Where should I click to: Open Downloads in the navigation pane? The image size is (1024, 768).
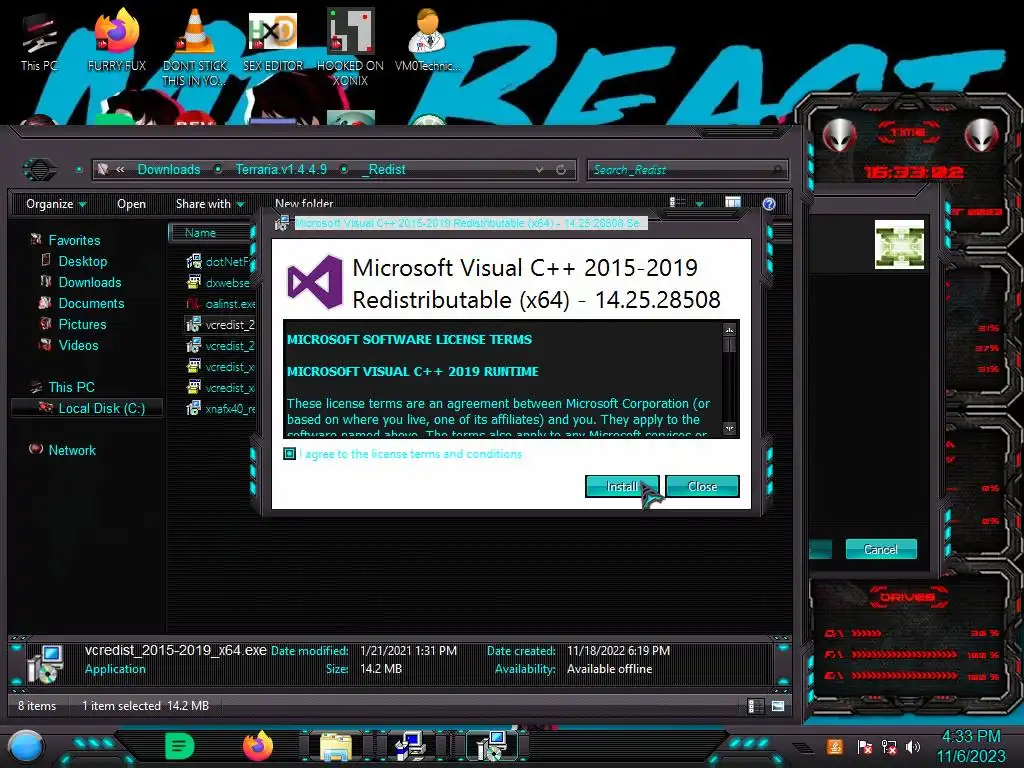pos(89,282)
